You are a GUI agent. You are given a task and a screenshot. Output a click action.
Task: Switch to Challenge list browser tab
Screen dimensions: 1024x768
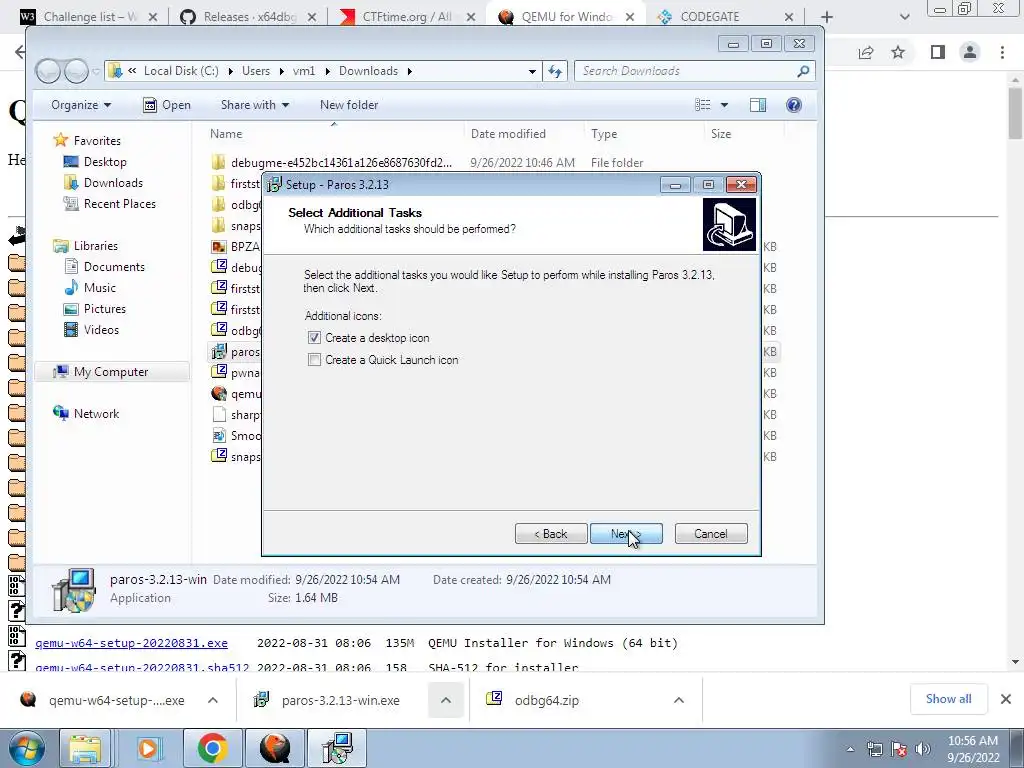tap(88, 16)
